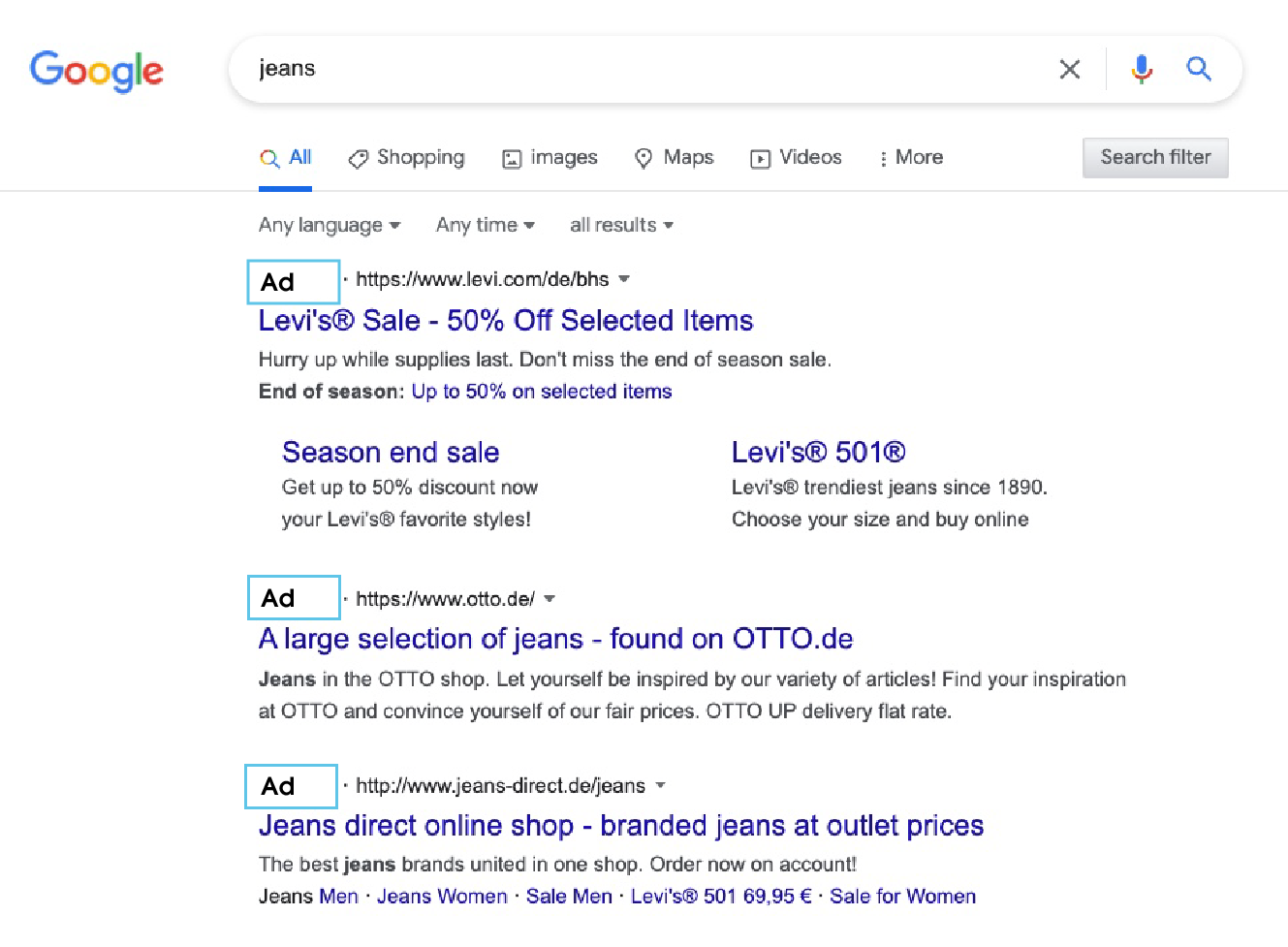Select the All results tab
Screen dimensions: 1288x947
(285, 157)
